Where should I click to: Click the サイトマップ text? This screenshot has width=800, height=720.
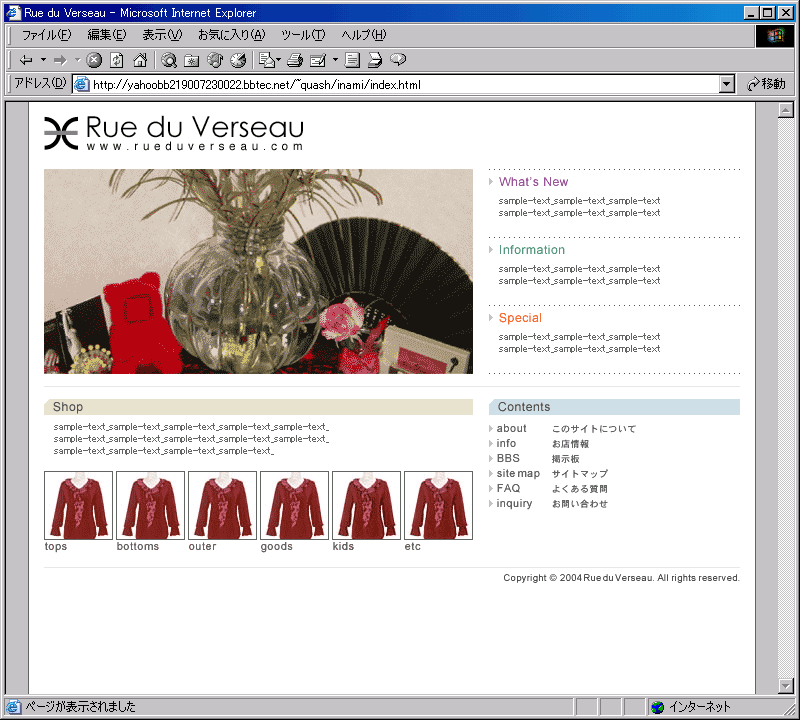click(580, 474)
